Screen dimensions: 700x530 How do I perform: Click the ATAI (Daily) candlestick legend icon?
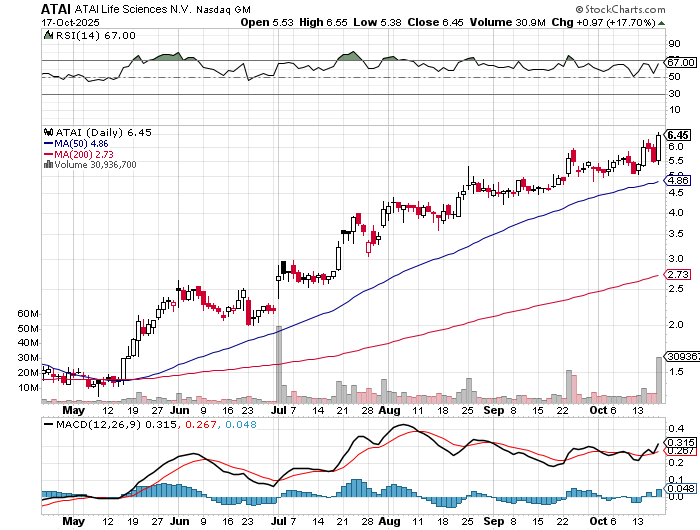pyautogui.click(x=48, y=132)
